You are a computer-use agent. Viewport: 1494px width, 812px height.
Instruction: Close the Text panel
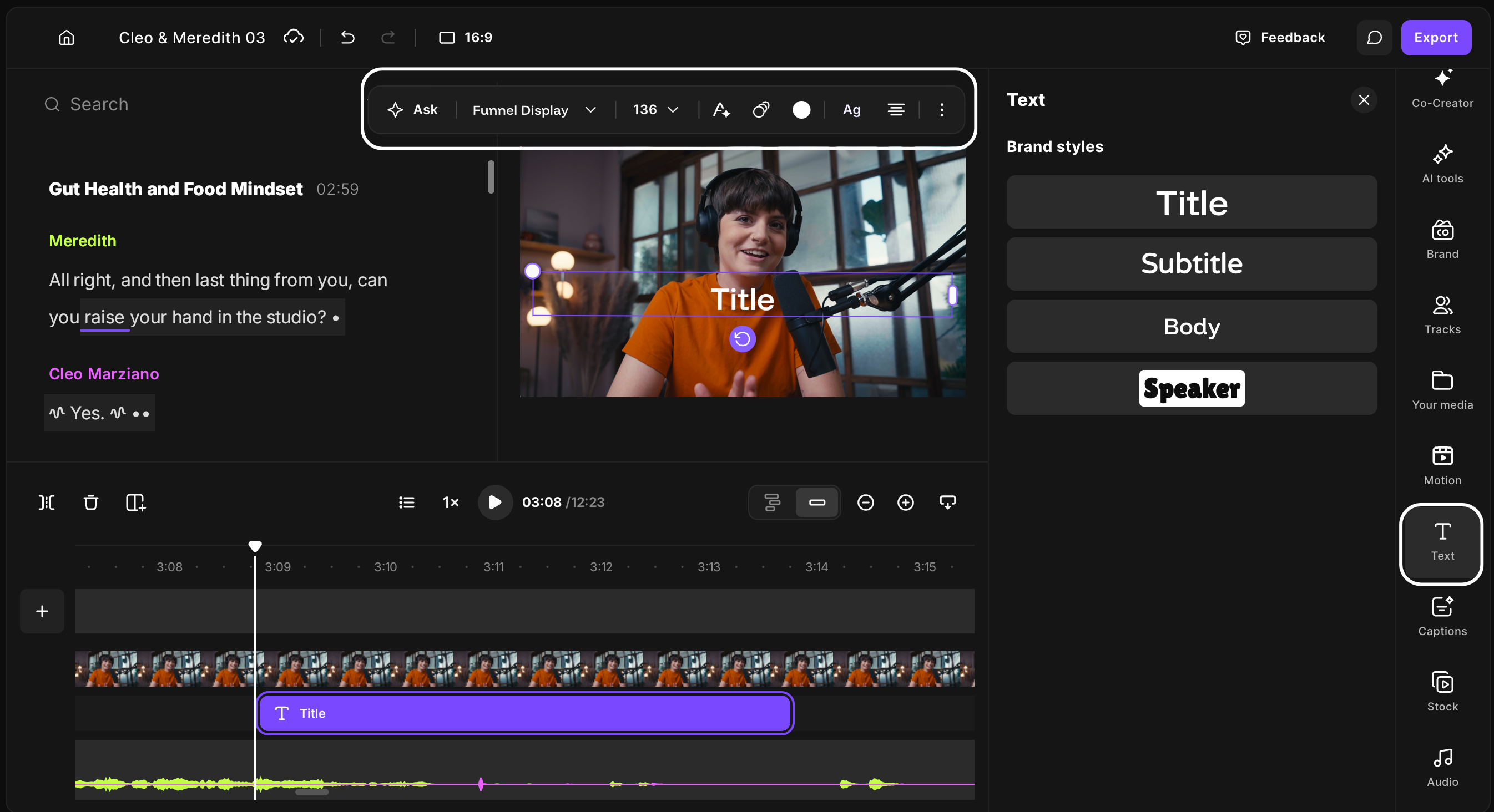coord(1364,100)
